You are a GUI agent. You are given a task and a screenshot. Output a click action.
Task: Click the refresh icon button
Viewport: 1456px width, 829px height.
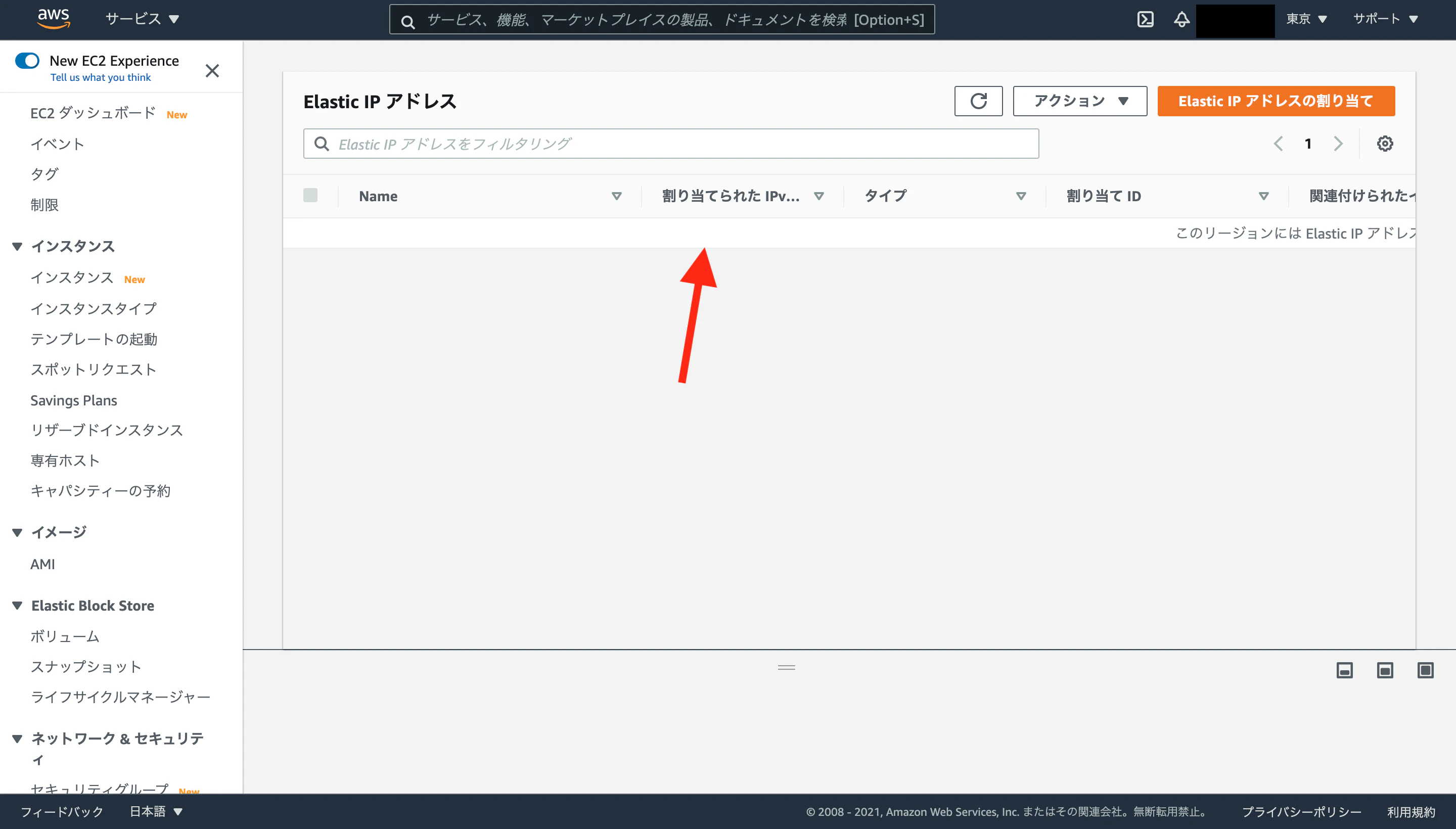(978, 101)
